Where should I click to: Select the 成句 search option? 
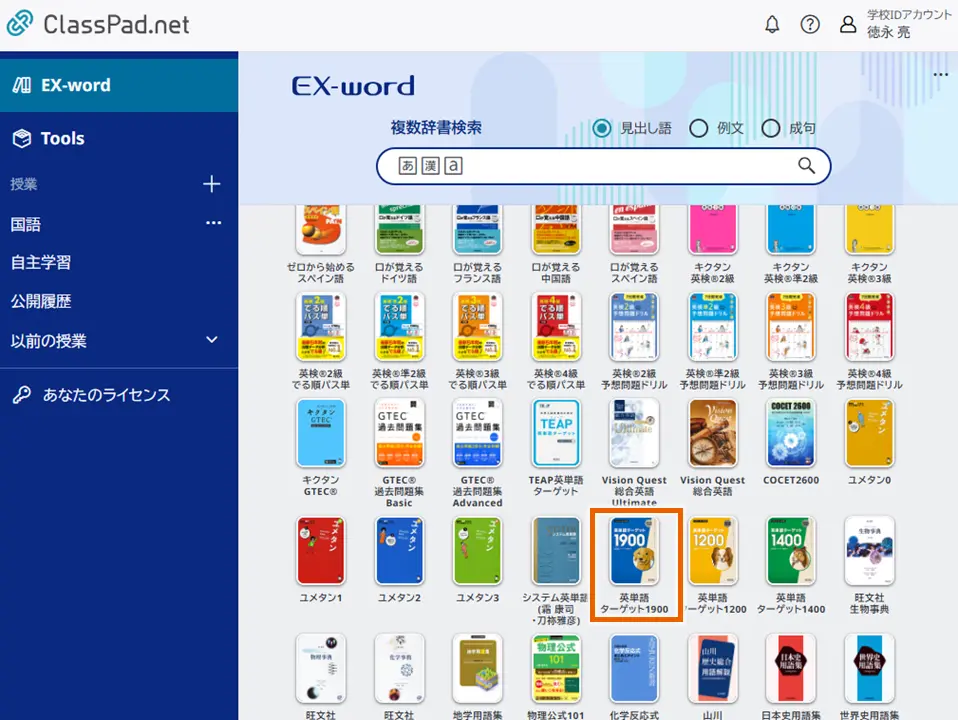tap(771, 128)
